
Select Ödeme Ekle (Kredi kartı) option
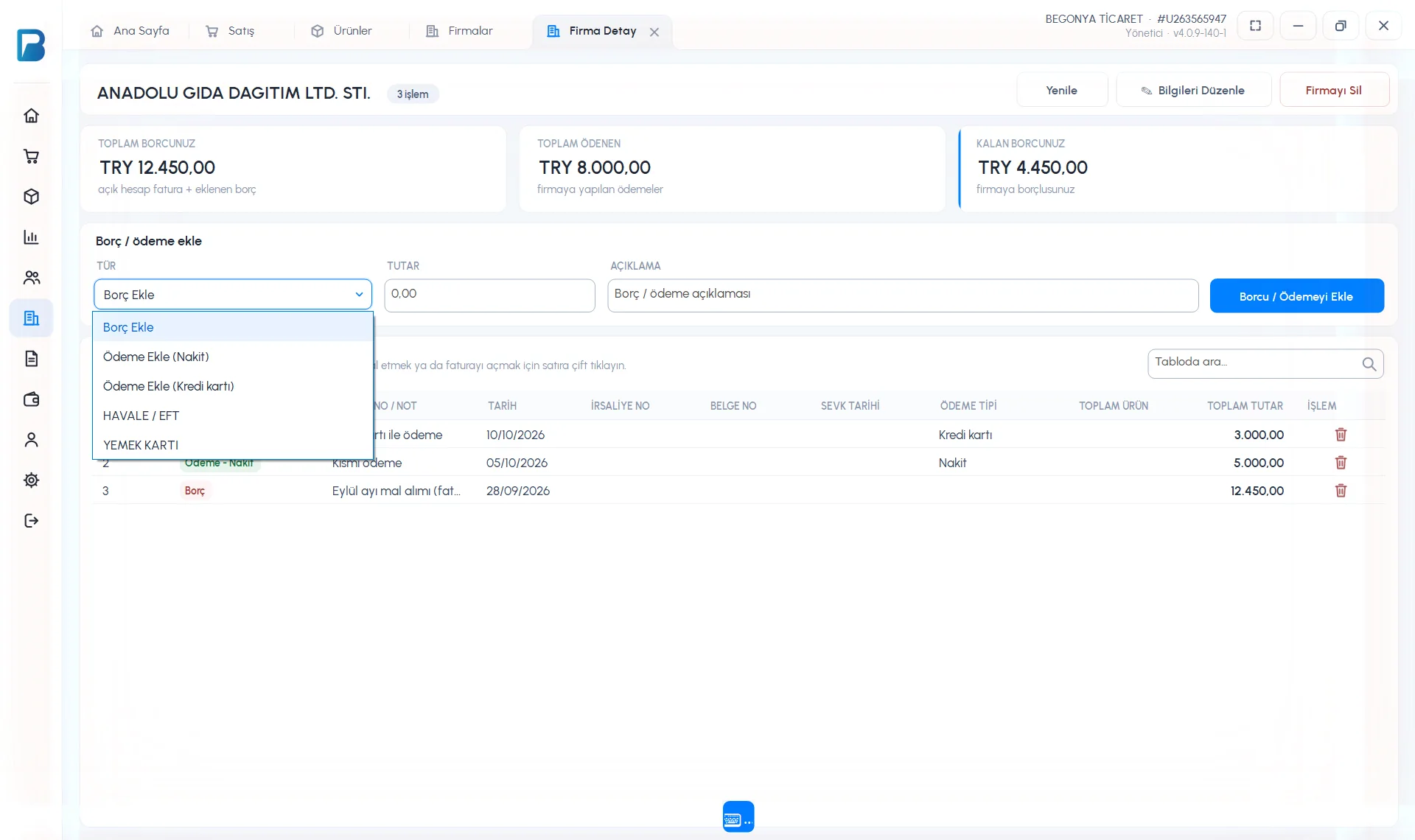(x=233, y=386)
